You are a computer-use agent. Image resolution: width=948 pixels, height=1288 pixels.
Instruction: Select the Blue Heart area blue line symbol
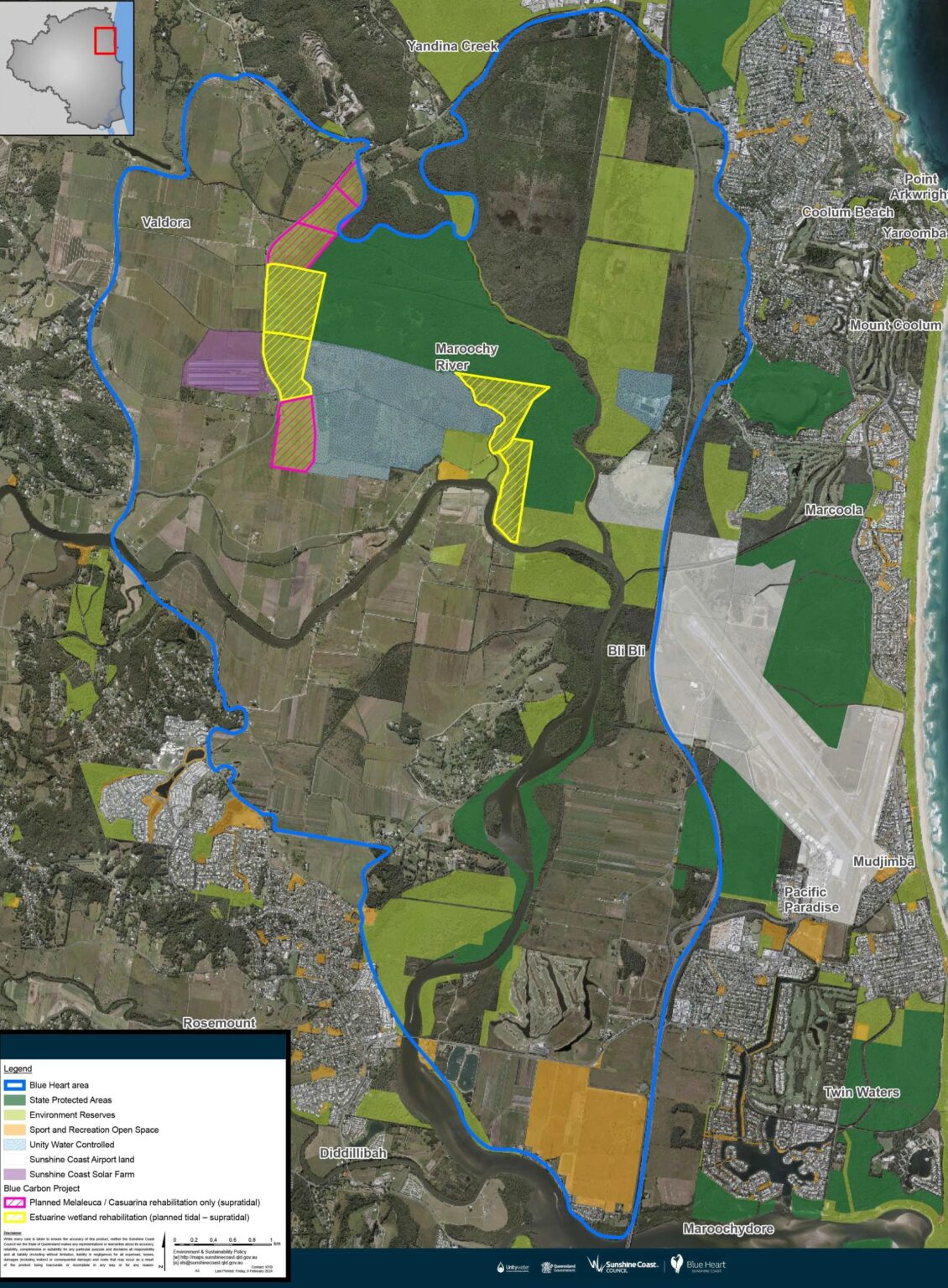coord(14,1085)
